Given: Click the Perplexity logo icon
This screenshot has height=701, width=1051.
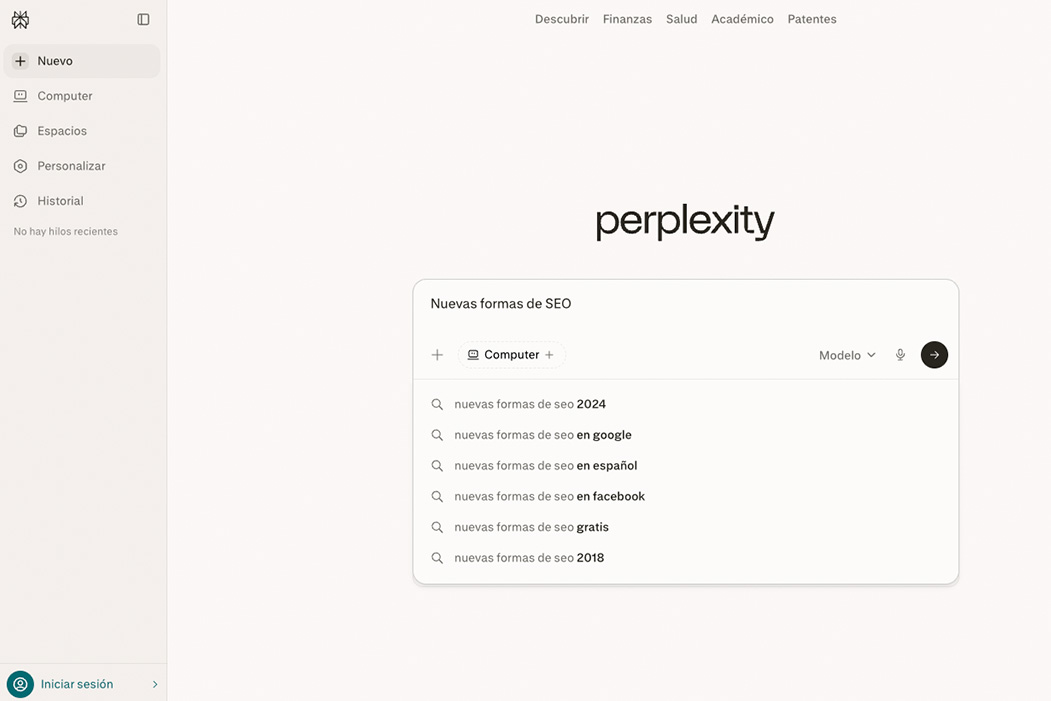Looking at the screenshot, I should pyautogui.click(x=19, y=18).
